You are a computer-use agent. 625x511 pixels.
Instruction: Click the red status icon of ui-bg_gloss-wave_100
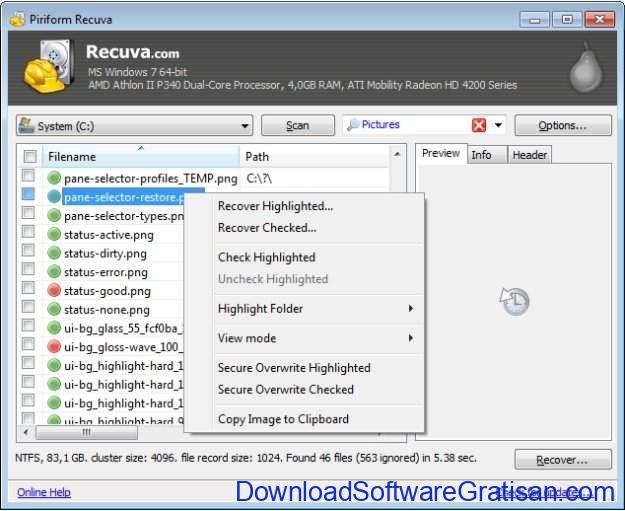coord(54,346)
